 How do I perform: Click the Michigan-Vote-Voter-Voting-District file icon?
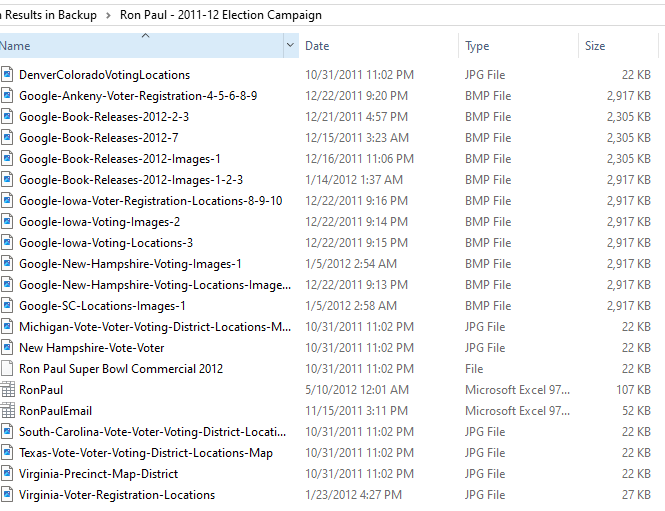point(6,327)
